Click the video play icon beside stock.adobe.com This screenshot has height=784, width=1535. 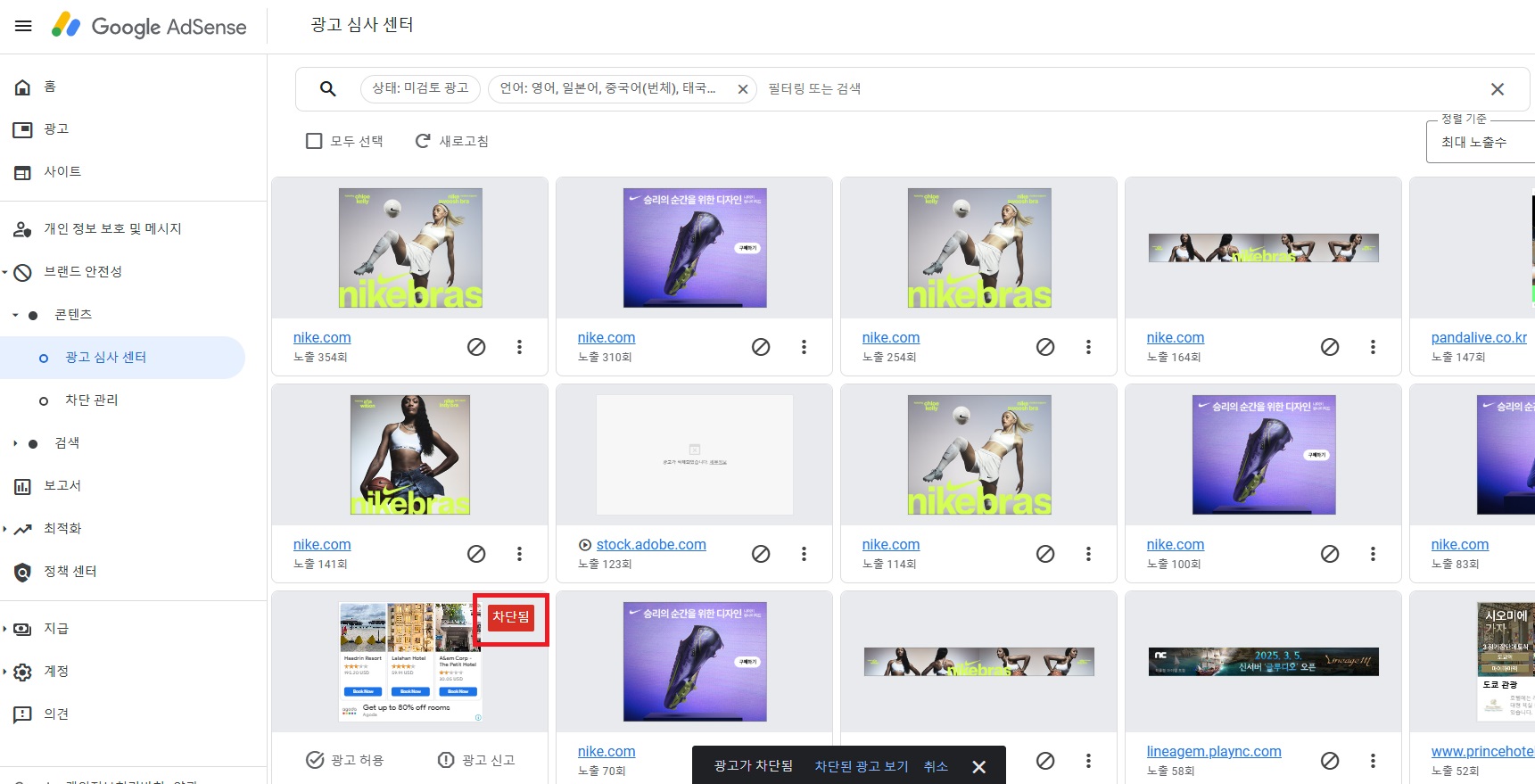pos(585,545)
